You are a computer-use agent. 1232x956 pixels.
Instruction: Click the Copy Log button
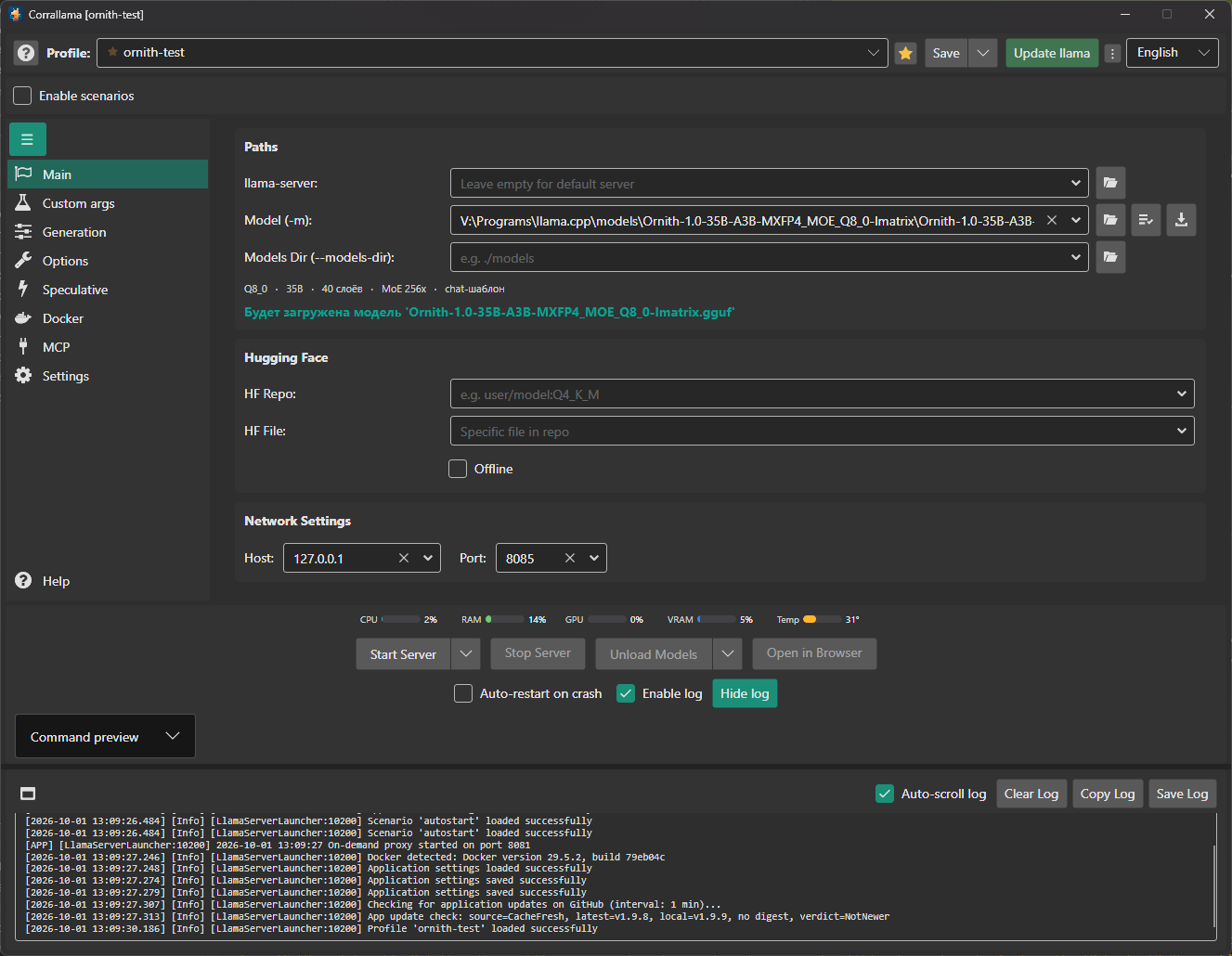tap(1108, 794)
